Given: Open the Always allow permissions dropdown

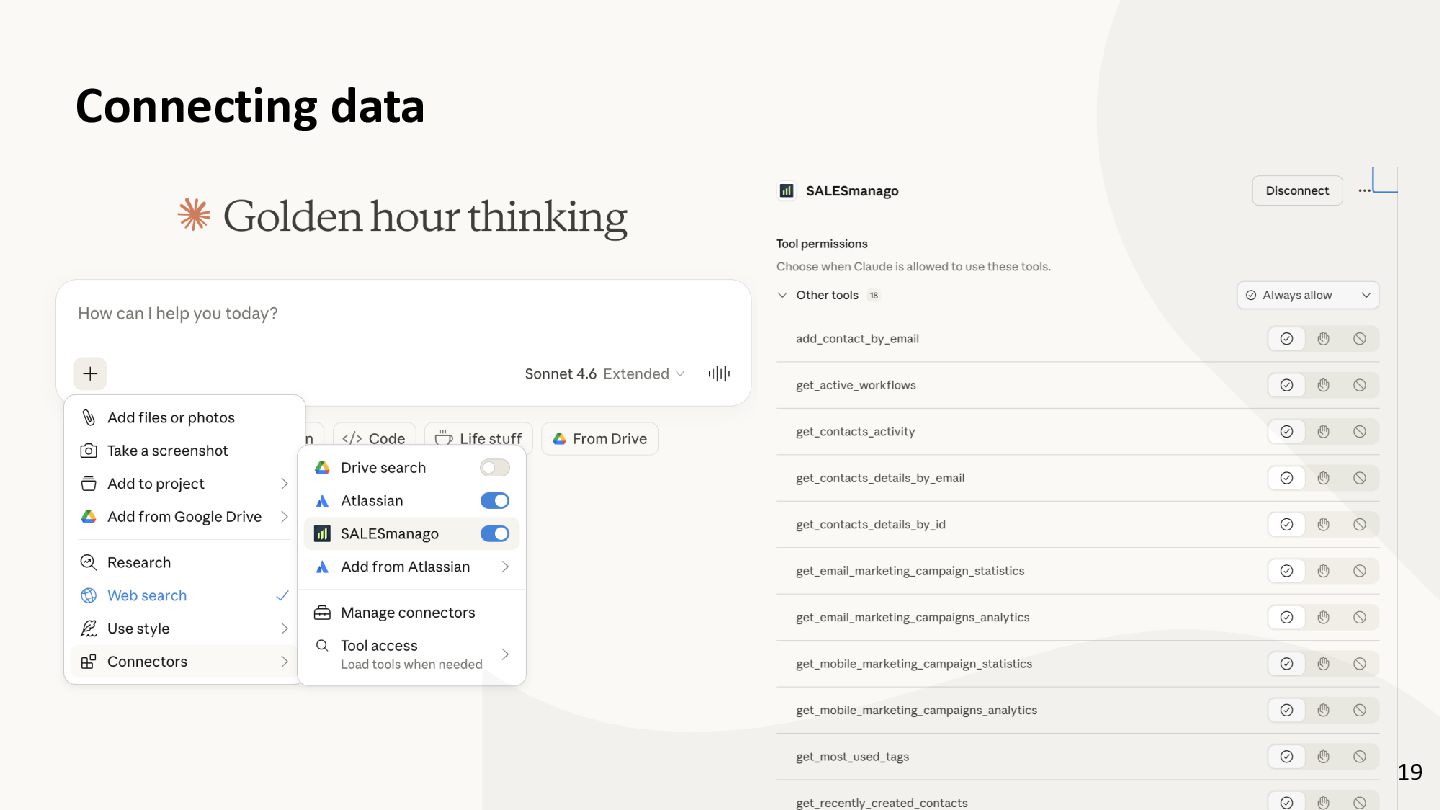Looking at the screenshot, I should click(x=1308, y=295).
